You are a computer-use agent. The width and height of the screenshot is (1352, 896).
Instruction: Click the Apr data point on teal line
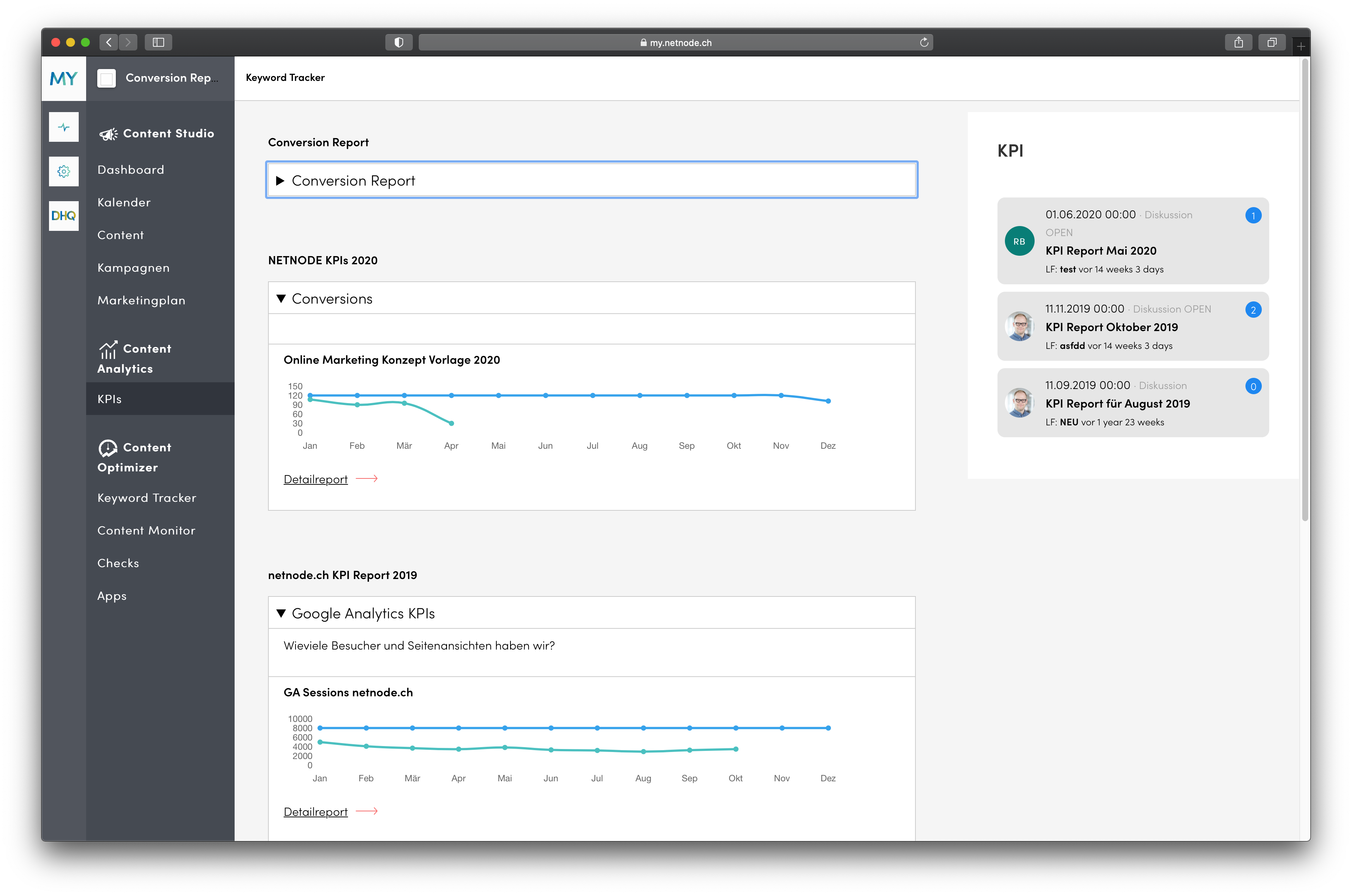coord(451,424)
